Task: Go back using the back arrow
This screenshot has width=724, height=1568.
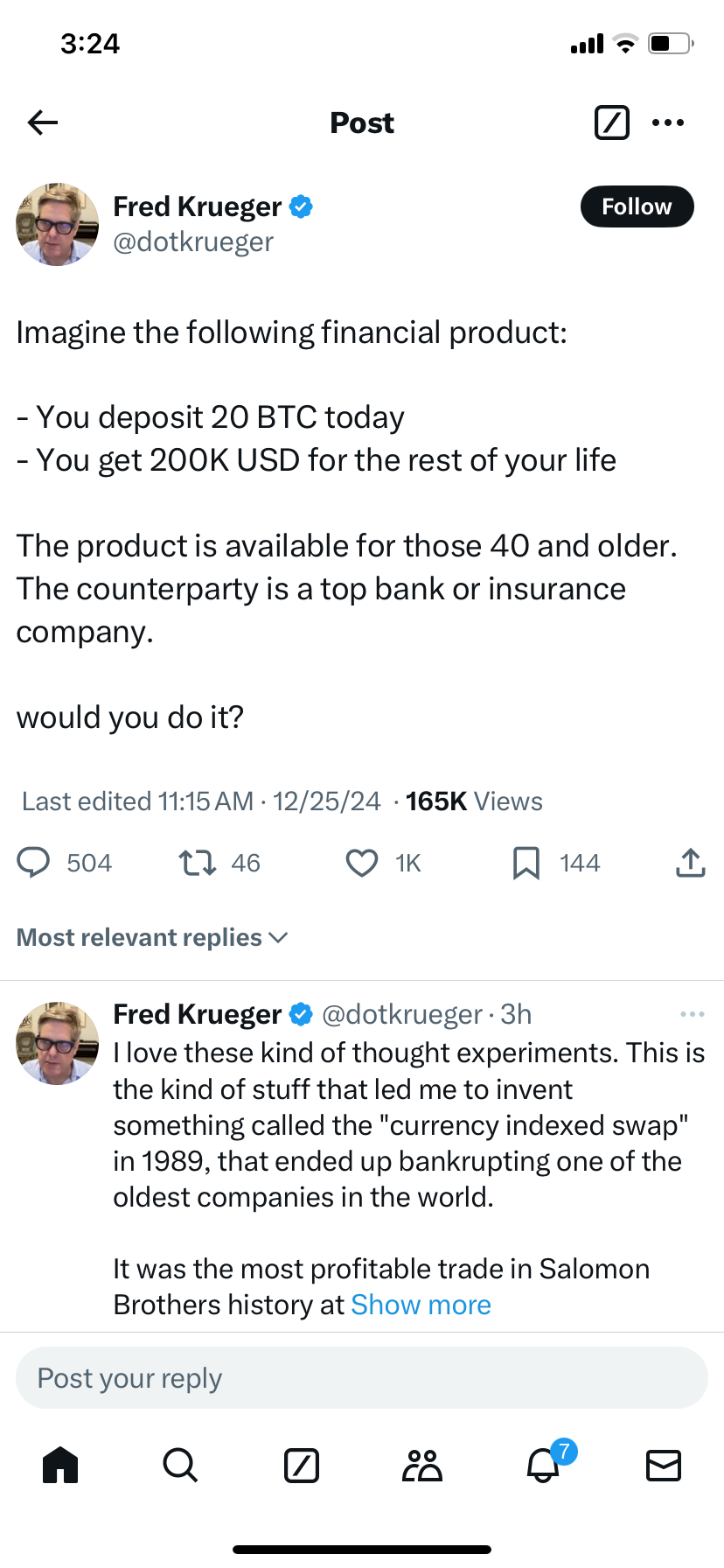Action: coord(42,122)
